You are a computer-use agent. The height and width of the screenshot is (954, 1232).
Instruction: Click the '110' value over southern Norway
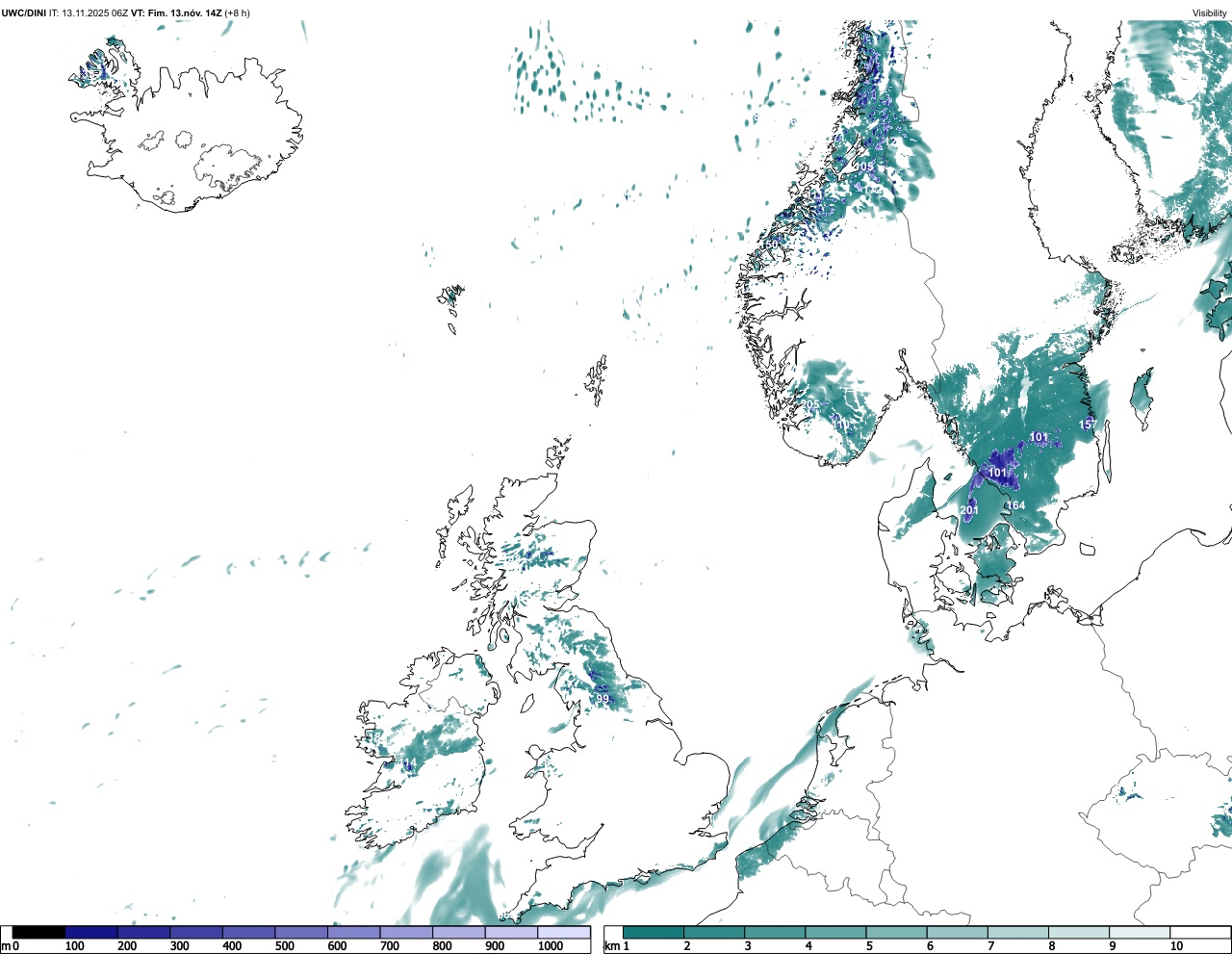[842, 424]
